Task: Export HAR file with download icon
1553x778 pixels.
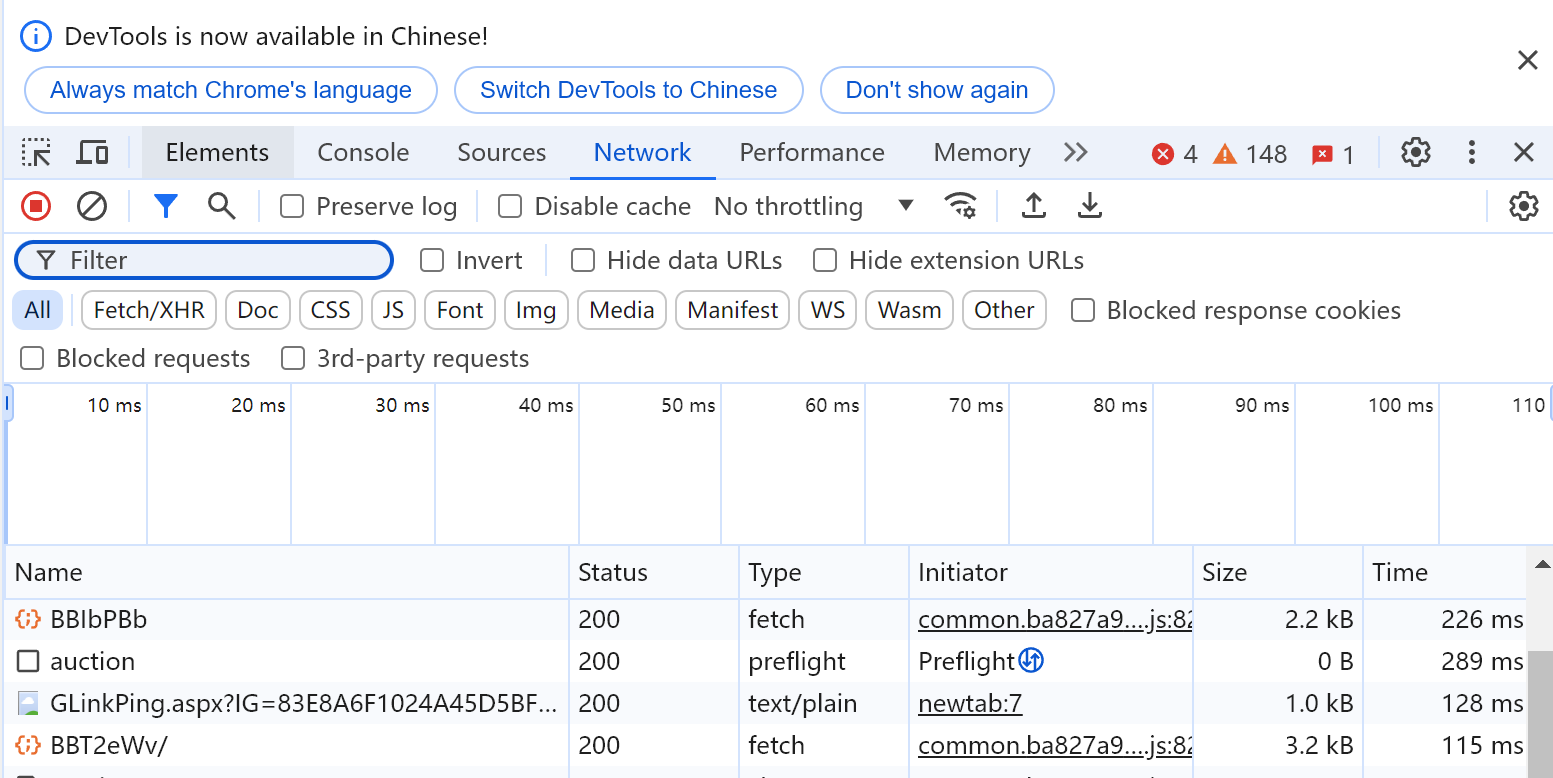Action: tap(1089, 207)
